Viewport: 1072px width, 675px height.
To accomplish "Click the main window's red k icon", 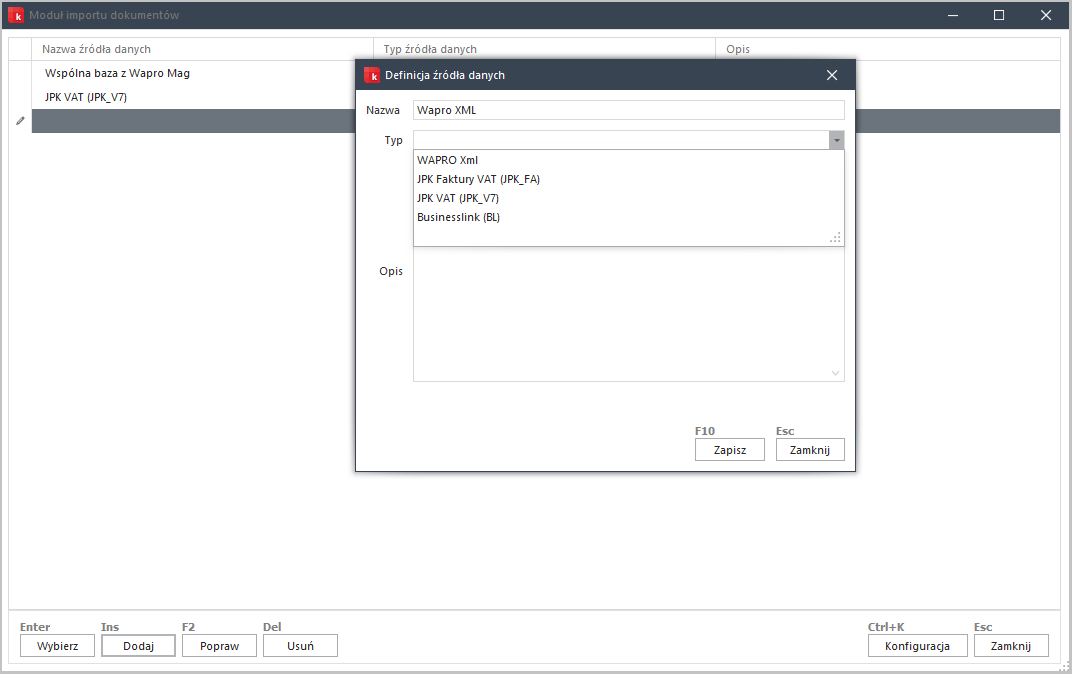I will pos(16,15).
